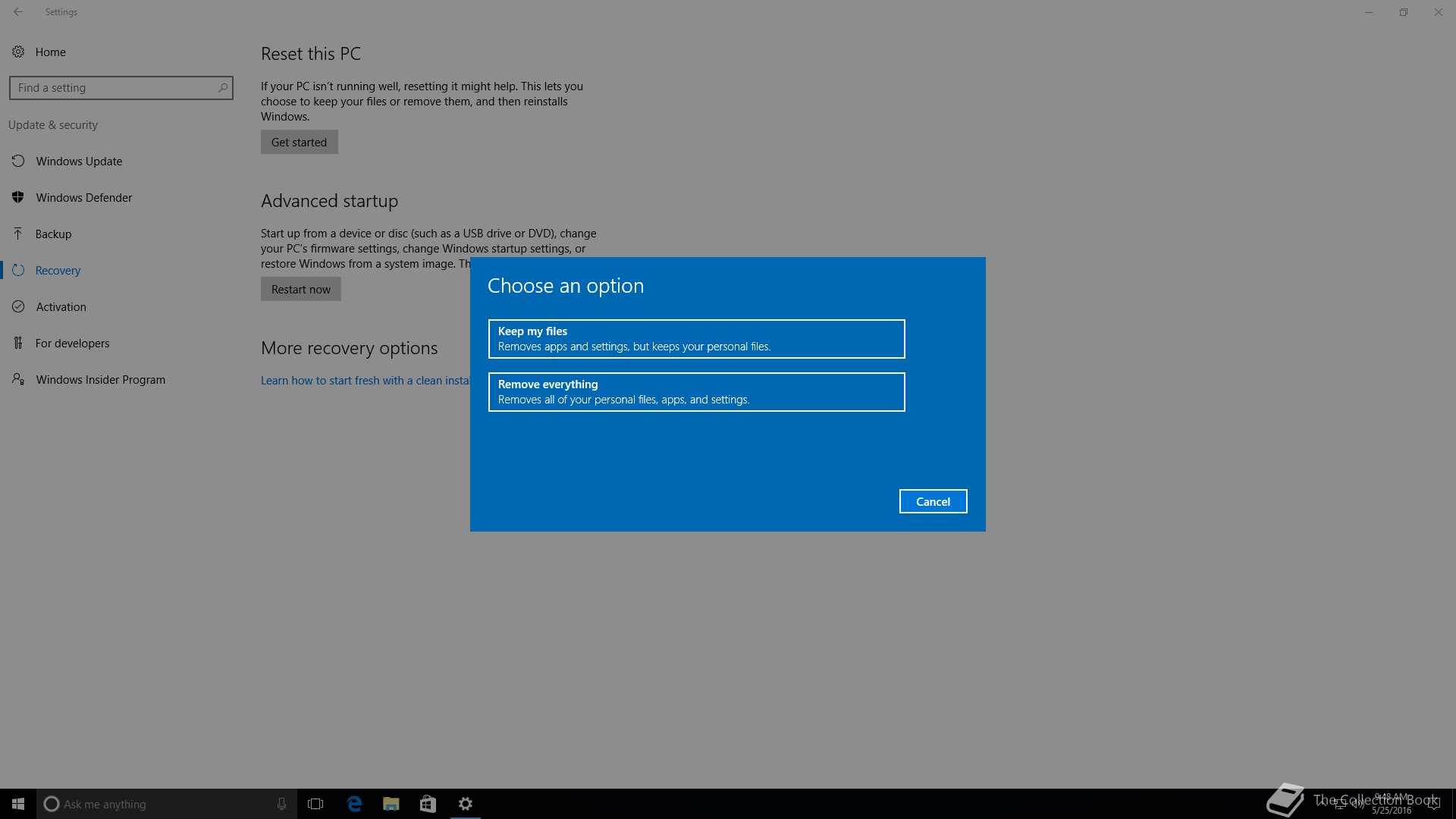Click the Activation checkmark icon

coord(18,306)
